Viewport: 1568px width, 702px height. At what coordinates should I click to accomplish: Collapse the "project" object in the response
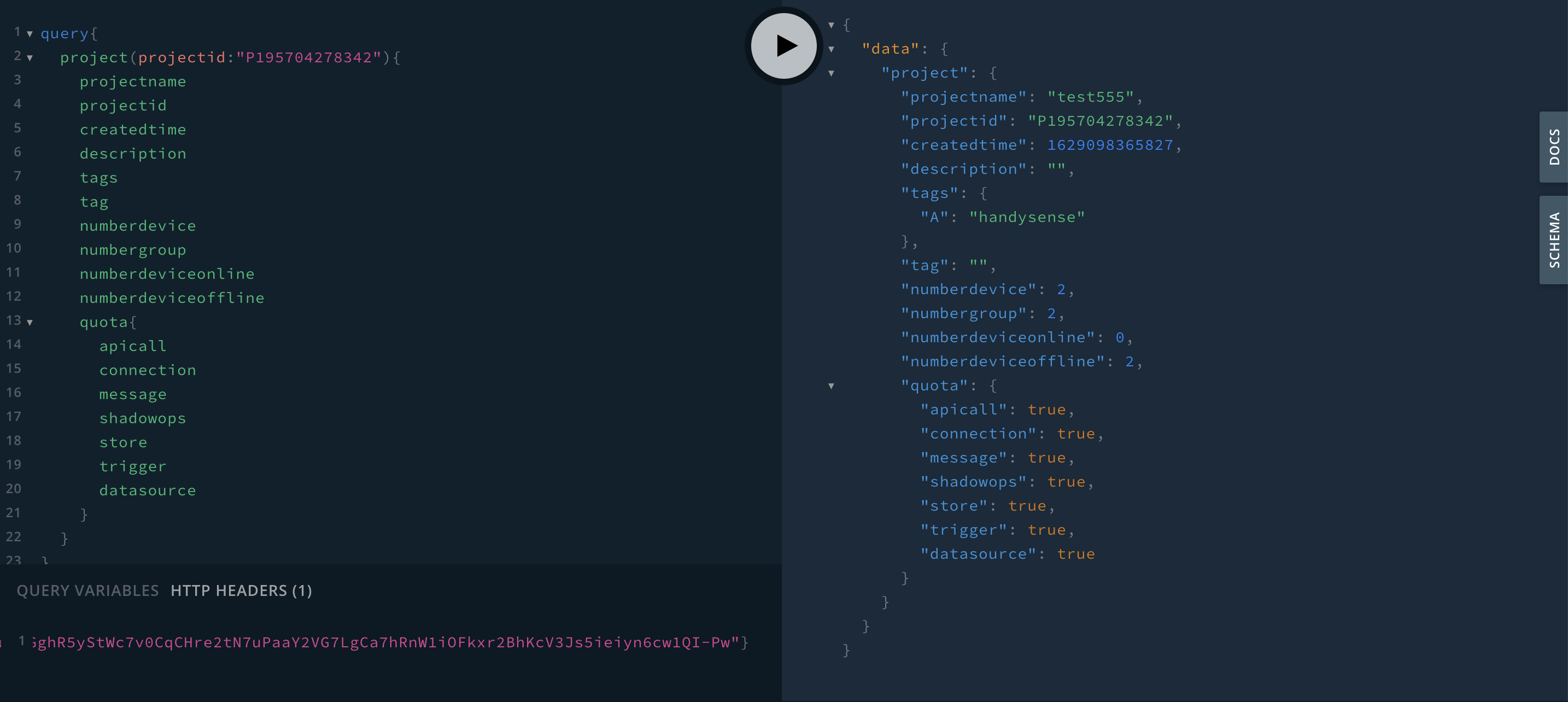point(831,73)
